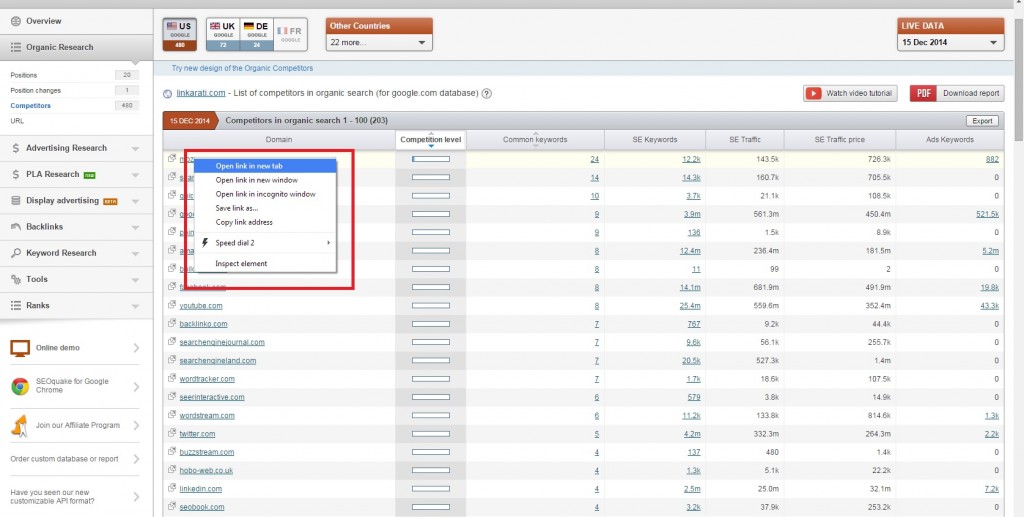Click external link icon beside seobook.com
This screenshot has width=1024, height=517.
coord(172,506)
